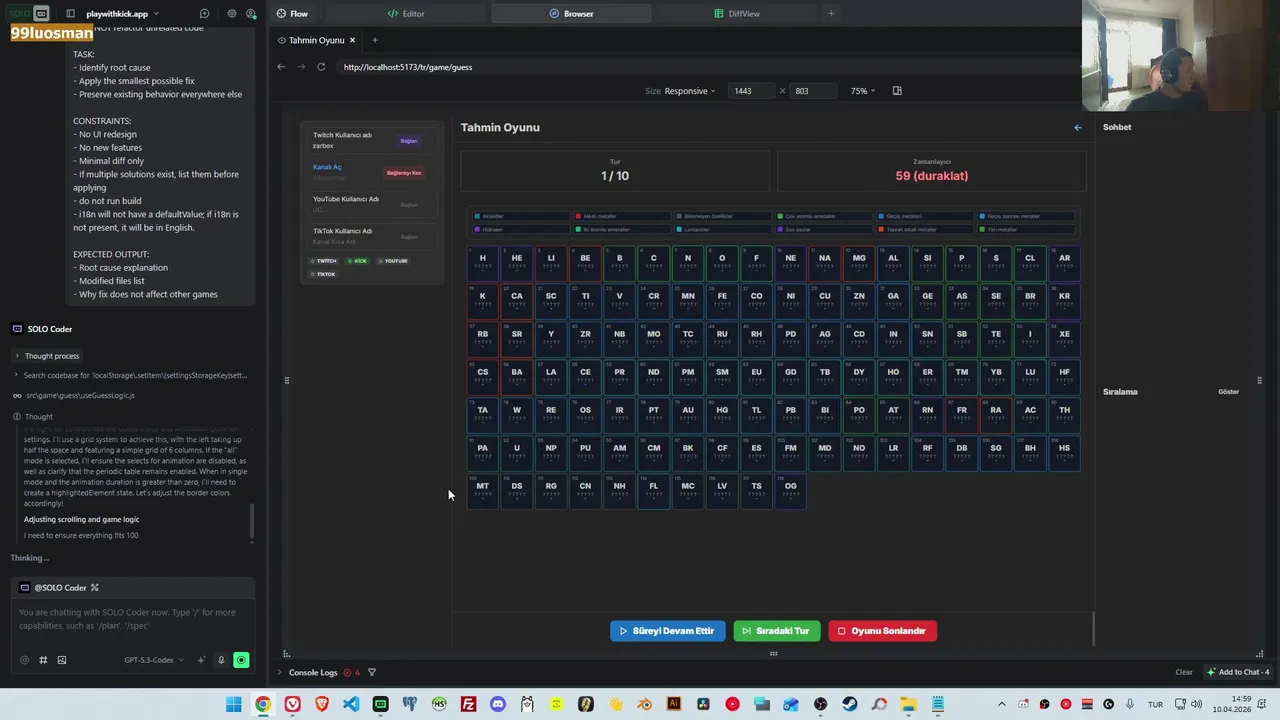Viewport: 1280px width, 720px height.
Task: Open the GPT-5.3-Codex model dropdown
Action: 153,660
